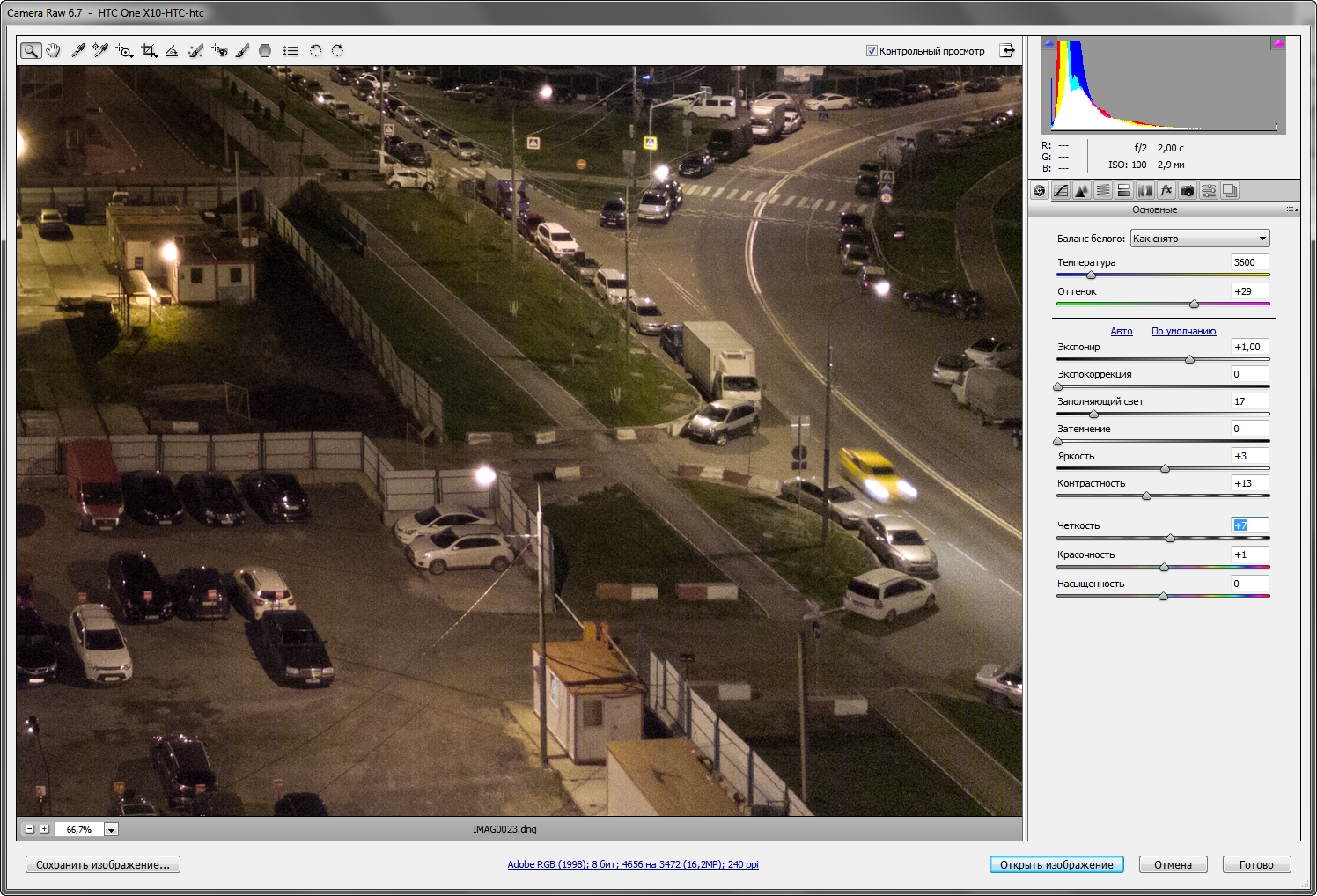Select the Crop tool
This screenshot has width=1317, height=896.
149,51
